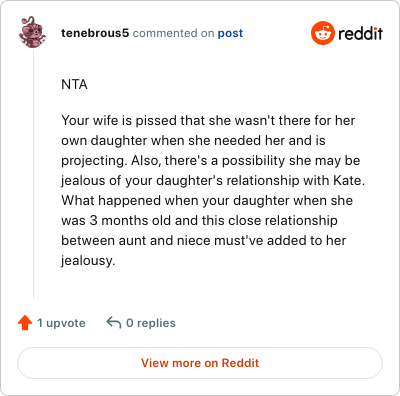Click the 'reddit' wordmark text
This screenshot has width=400, height=396.
(361, 33)
